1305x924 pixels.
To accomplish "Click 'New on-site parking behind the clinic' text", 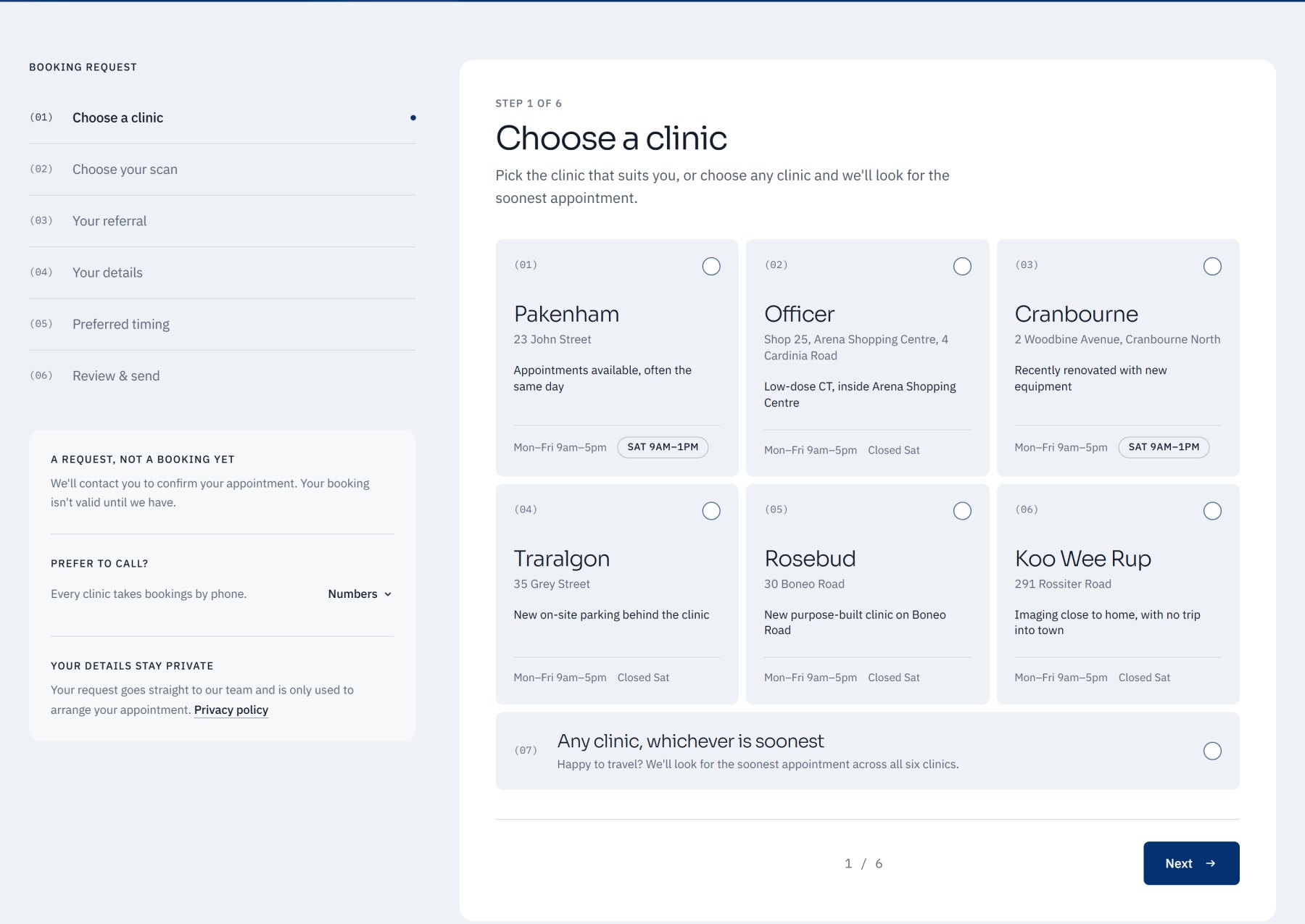I will tap(611, 615).
